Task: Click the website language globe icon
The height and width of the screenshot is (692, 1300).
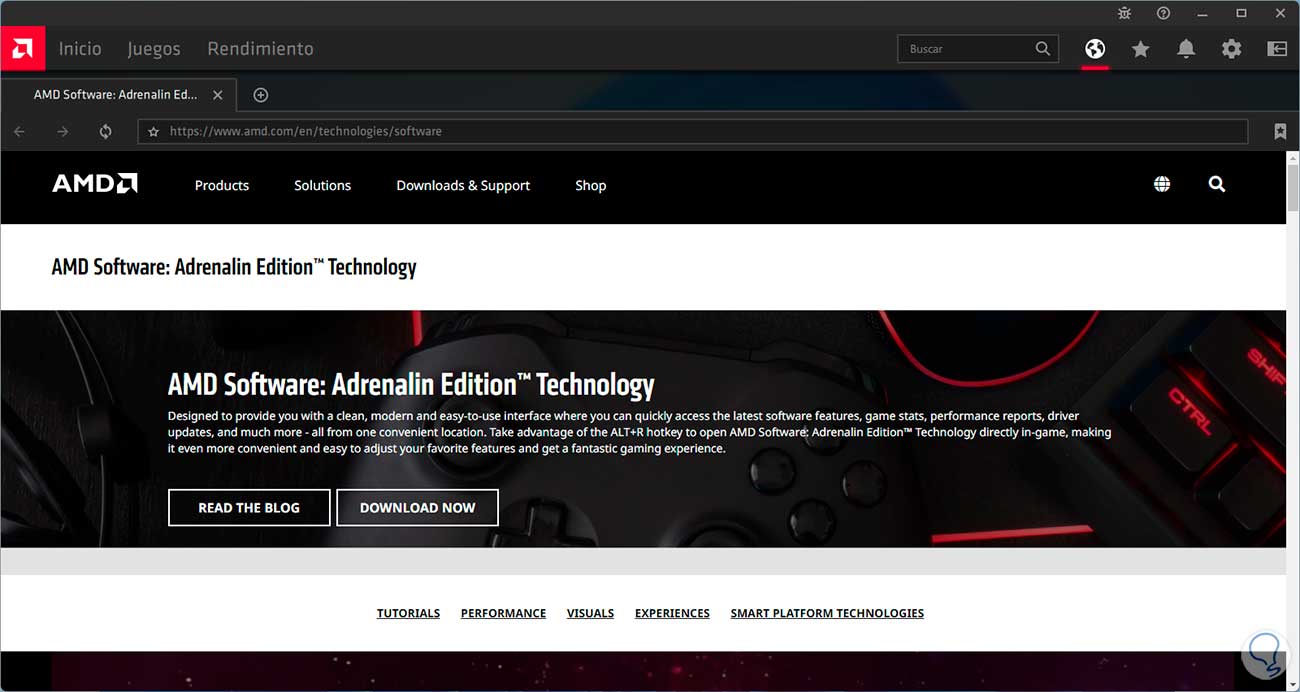Action: 1162,184
